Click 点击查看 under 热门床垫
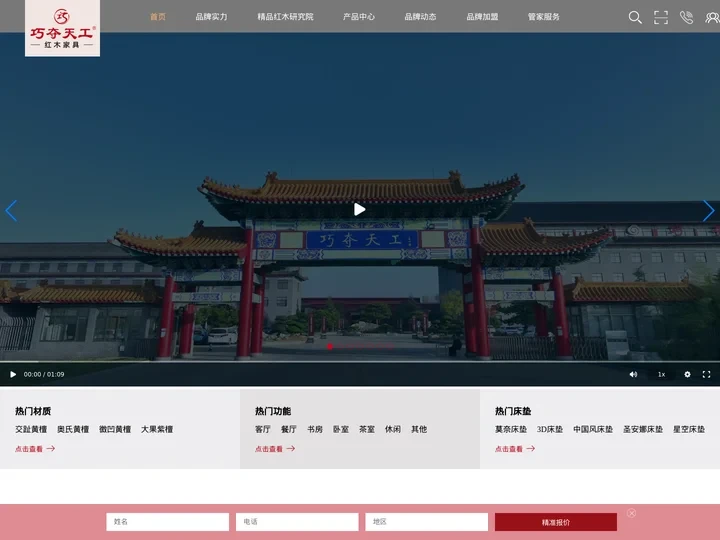 pos(515,449)
